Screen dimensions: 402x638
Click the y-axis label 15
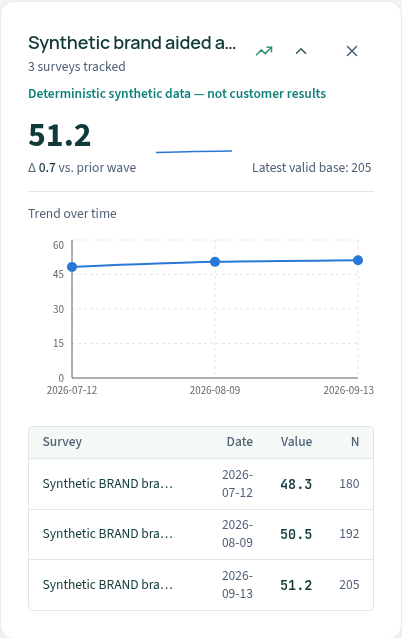[59, 343]
